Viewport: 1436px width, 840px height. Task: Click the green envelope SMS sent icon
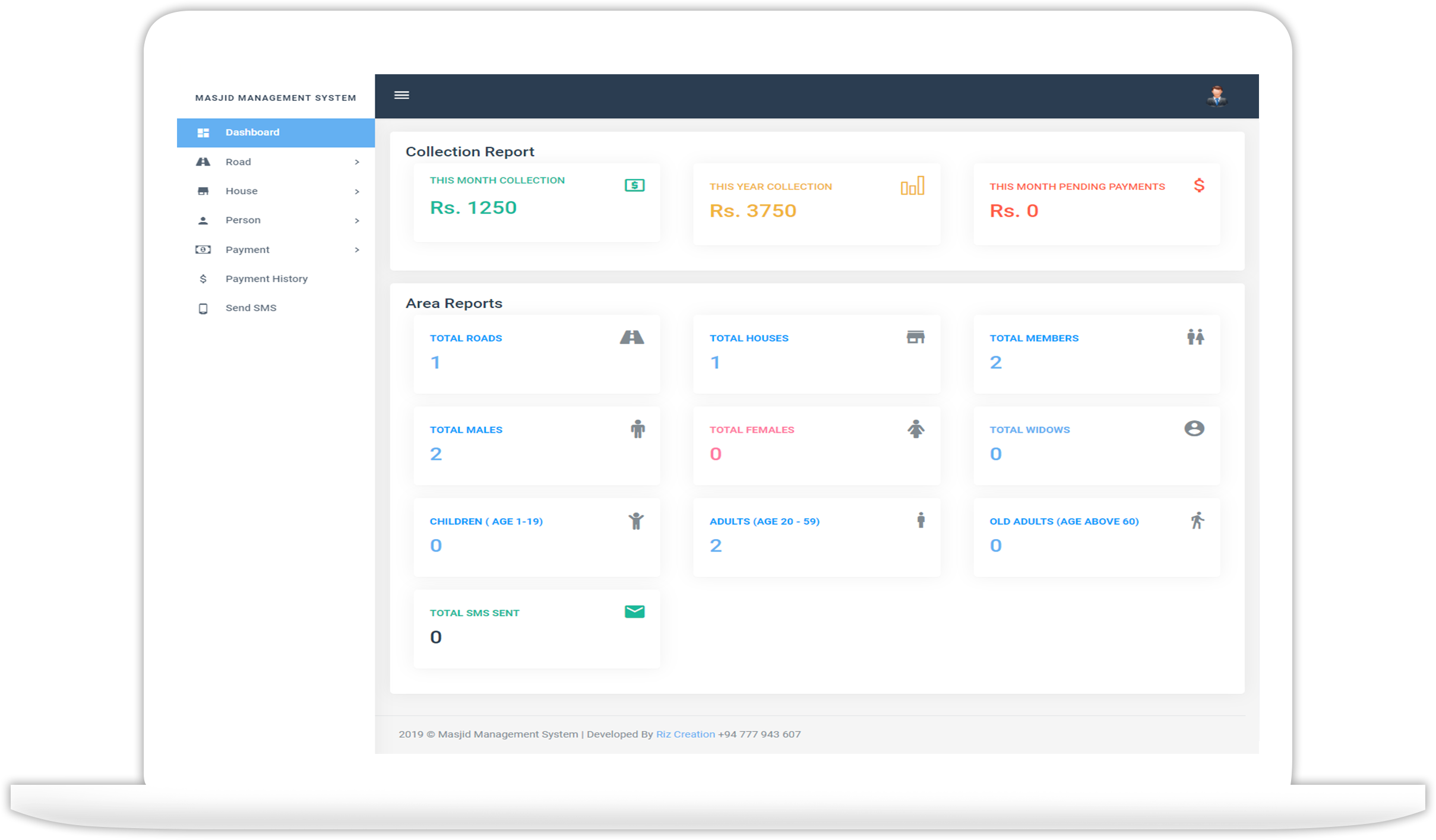(x=634, y=611)
